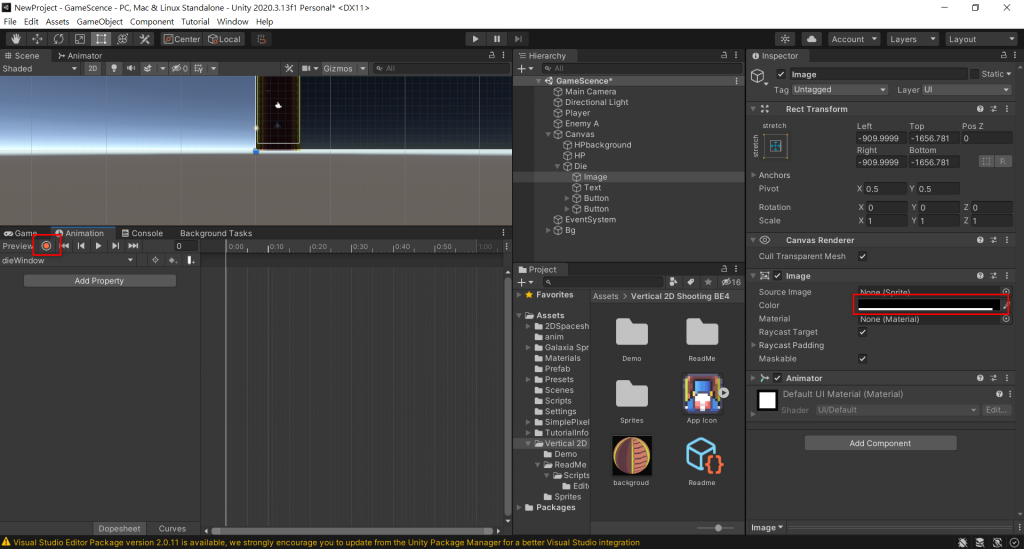Toggle the Static checkbox in Inspector
1024x549 pixels.
coord(975,74)
